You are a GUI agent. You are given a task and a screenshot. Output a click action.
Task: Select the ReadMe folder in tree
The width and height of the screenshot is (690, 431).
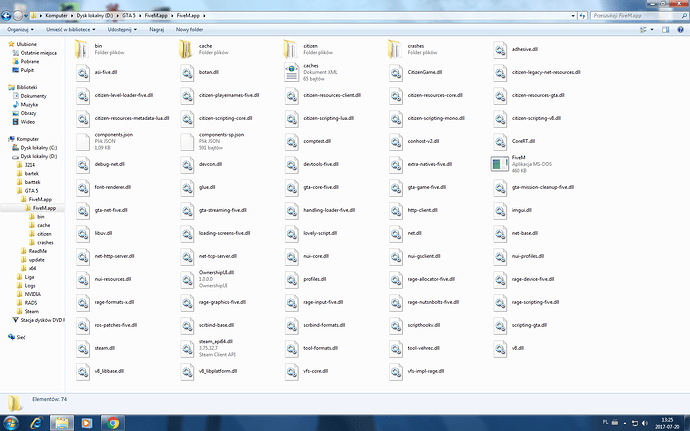pyautogui.click(x=38, y=251)
